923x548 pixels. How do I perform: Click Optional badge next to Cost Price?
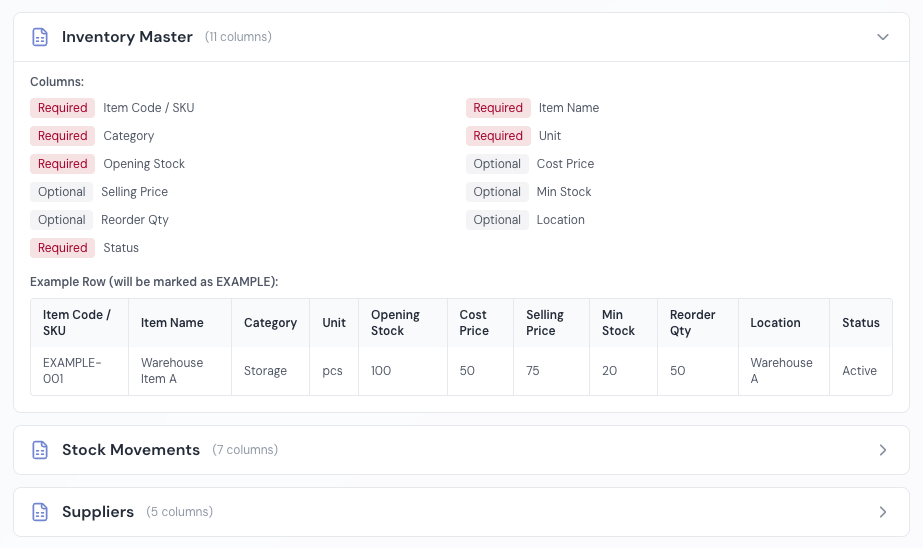pyautogui.click(x=497, y=164)
